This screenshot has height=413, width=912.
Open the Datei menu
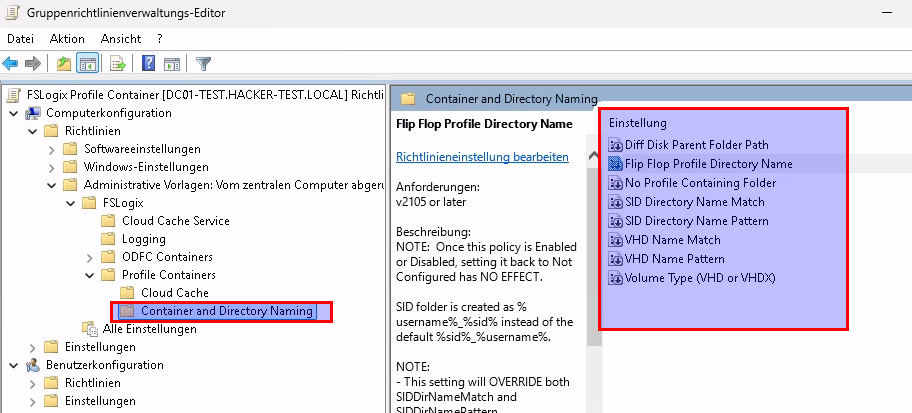point(21,38)
